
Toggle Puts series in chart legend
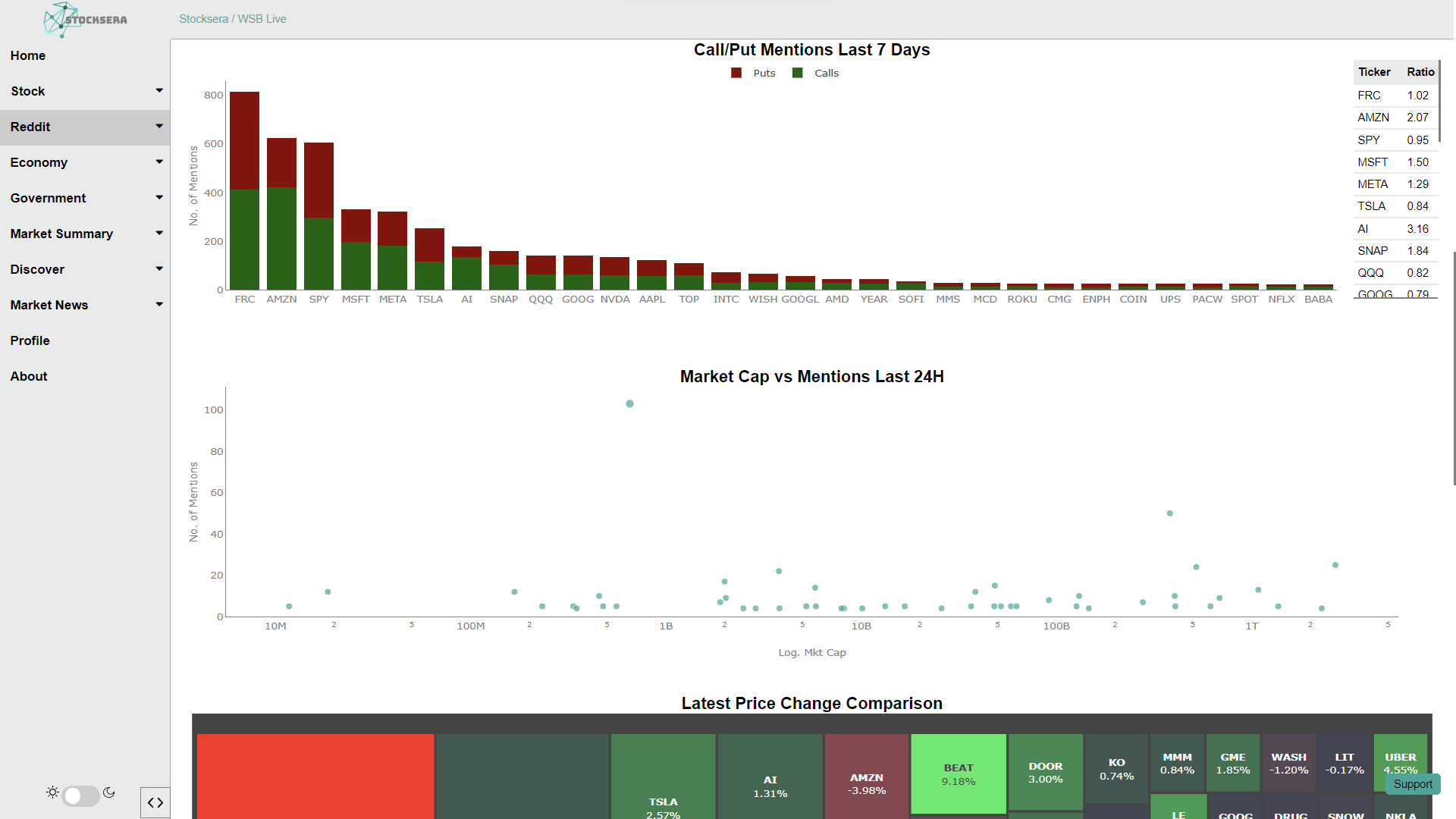pyautogui.click(x=764, y=73)
